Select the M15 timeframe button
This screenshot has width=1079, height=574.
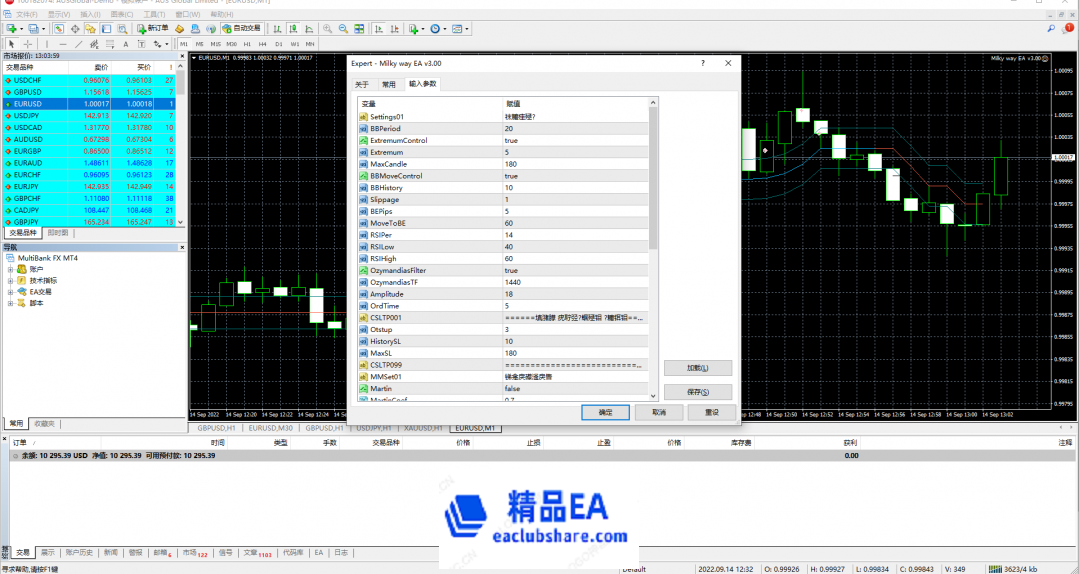coord(215,44)
